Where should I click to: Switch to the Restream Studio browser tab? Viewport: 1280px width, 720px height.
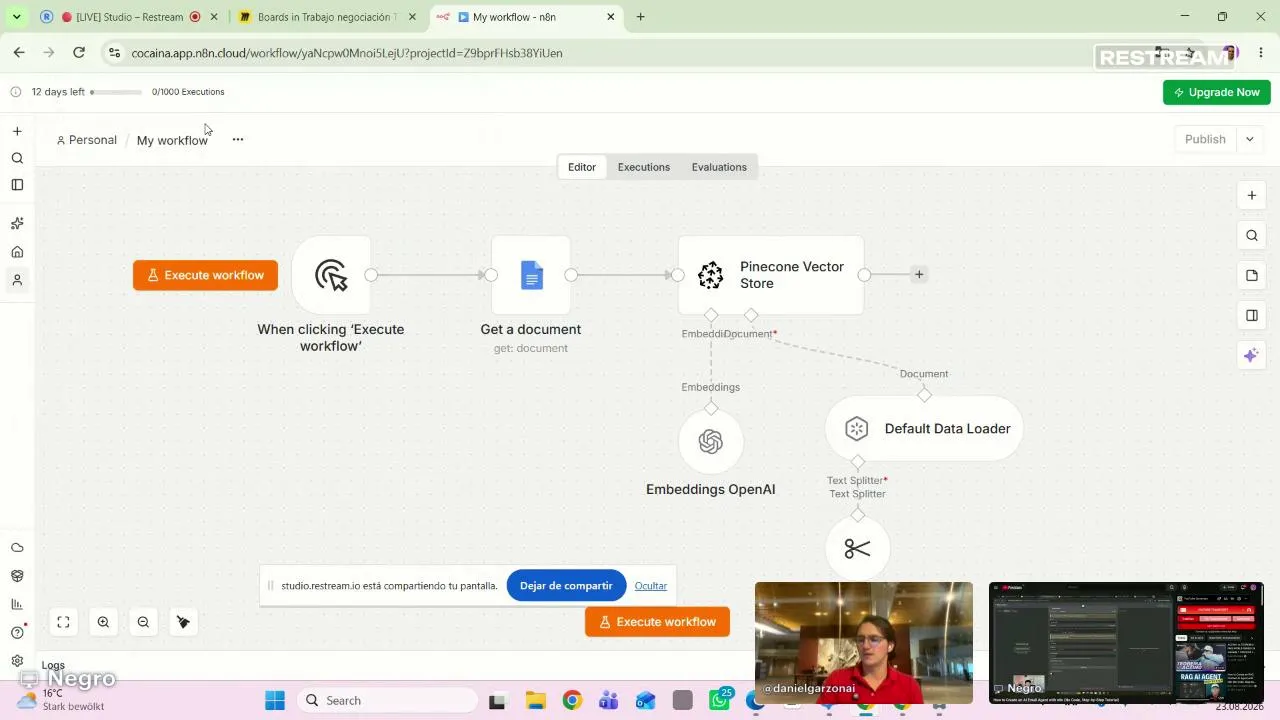point(129,17)
